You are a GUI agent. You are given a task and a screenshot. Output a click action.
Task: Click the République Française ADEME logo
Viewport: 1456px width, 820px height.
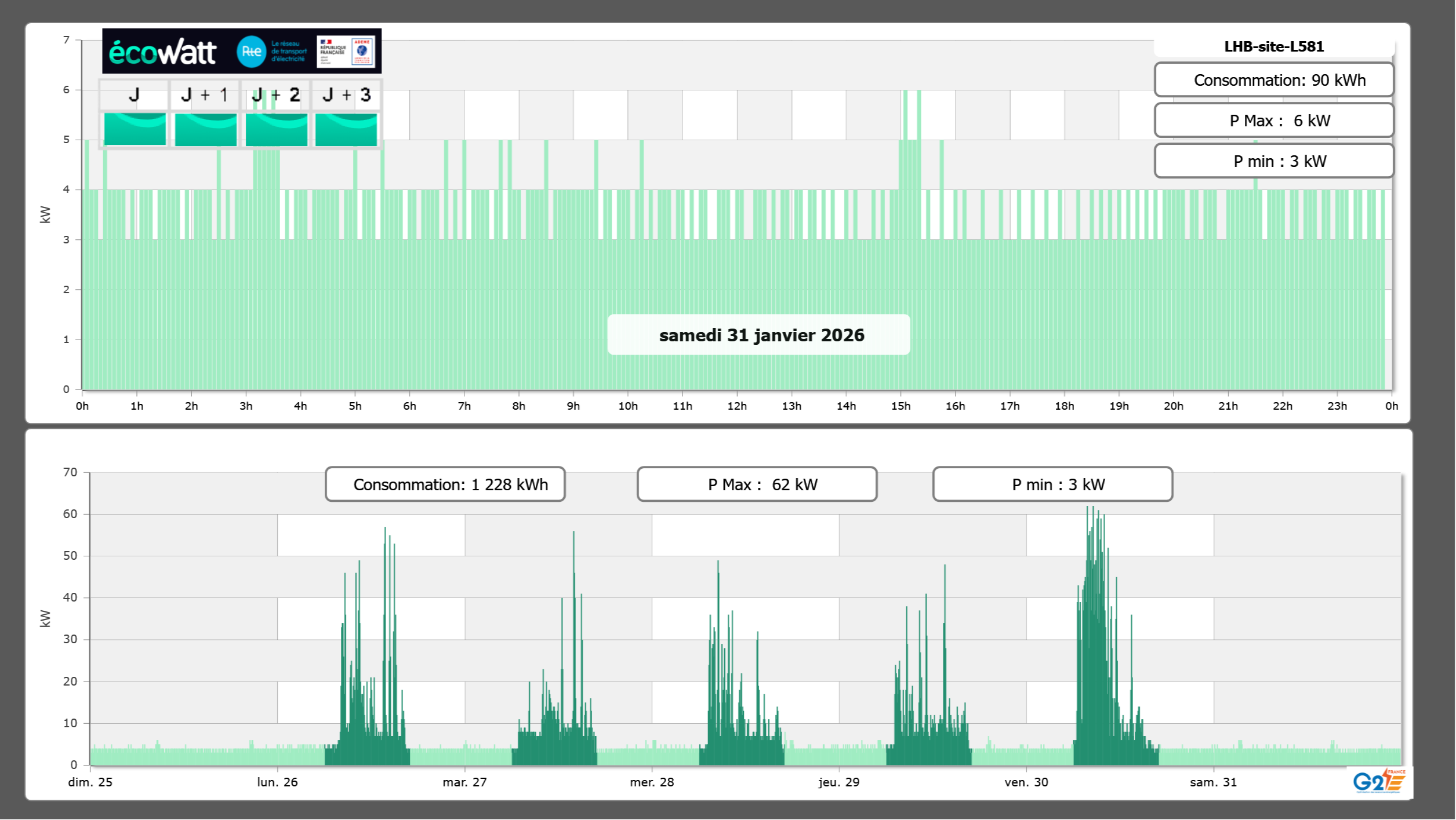pos(346,51)
